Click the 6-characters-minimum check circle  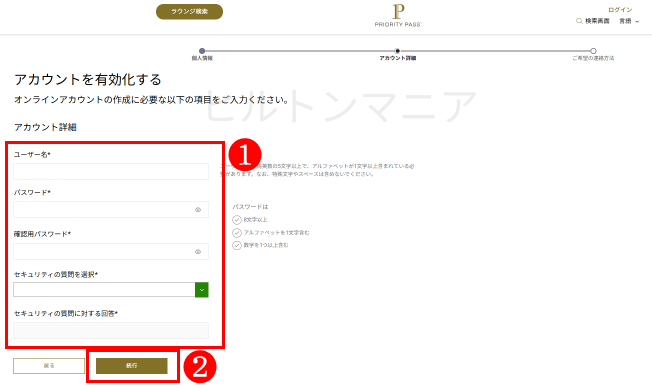pos(237,220)
